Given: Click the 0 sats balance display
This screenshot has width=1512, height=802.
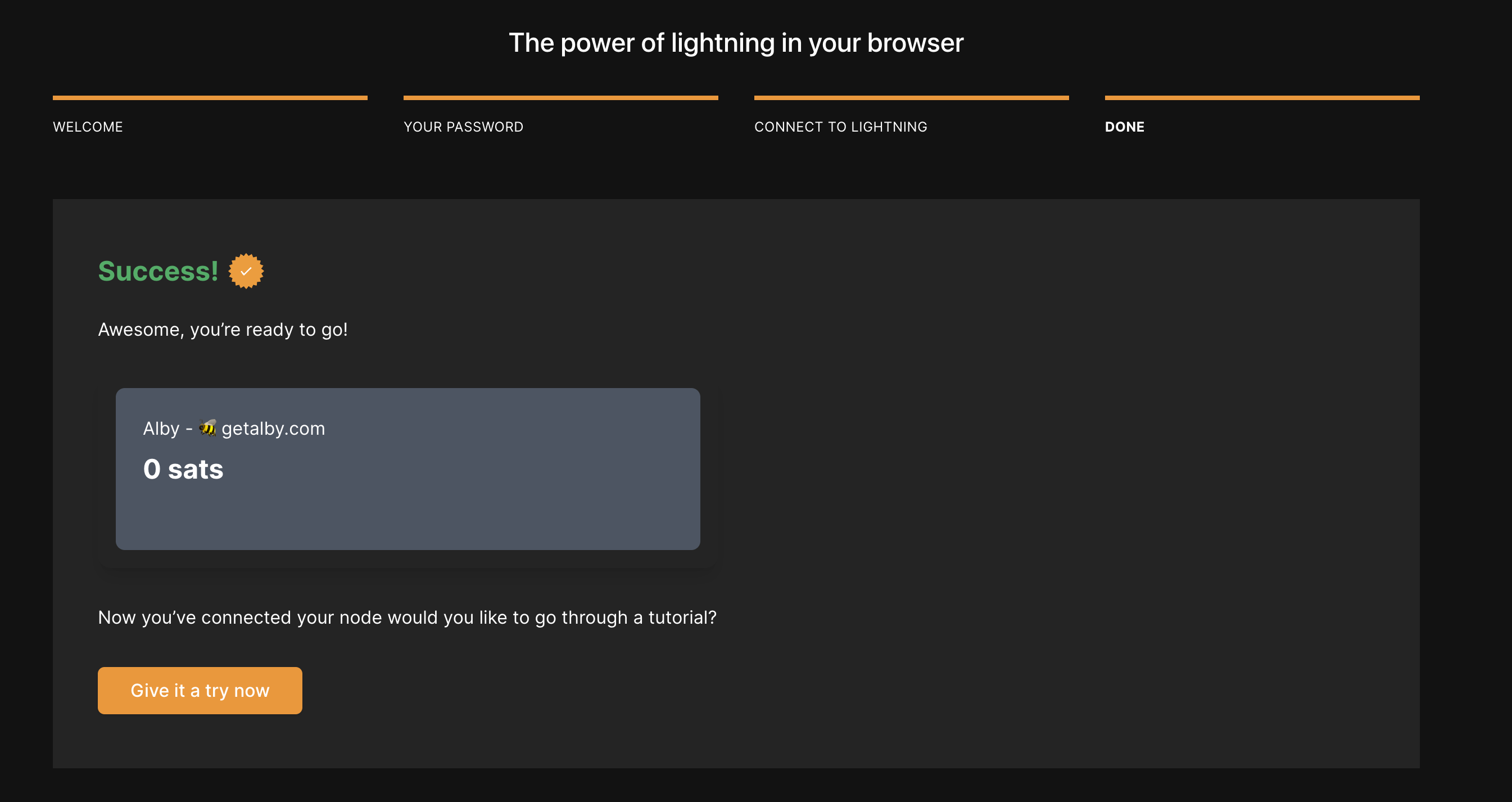Looking at the screenshot, I should [183, 468].
